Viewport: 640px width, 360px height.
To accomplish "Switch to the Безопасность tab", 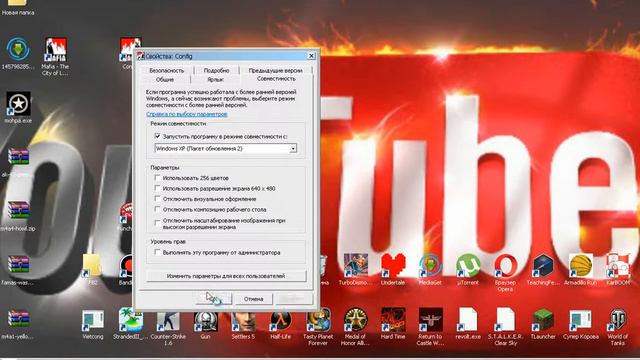I will [x=167, y=71].
